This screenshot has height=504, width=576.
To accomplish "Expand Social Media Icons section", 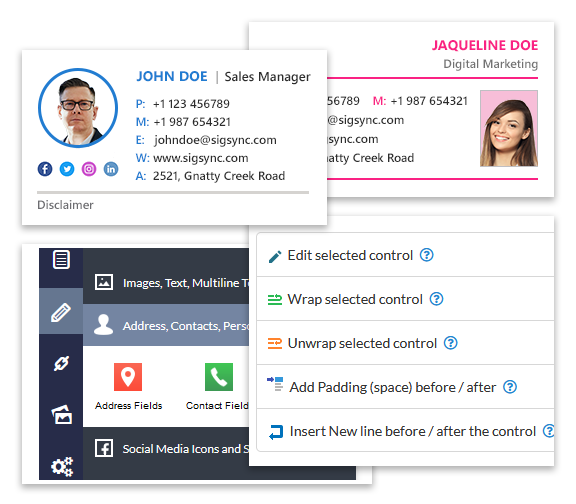I will coord(166,449).
